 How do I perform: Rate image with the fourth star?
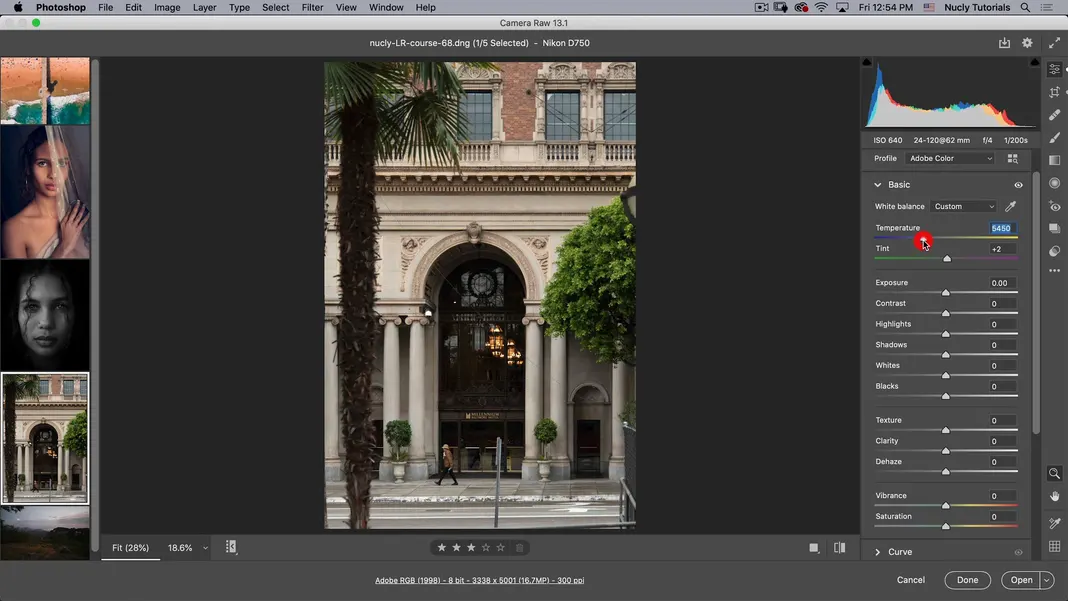(486, 548)
